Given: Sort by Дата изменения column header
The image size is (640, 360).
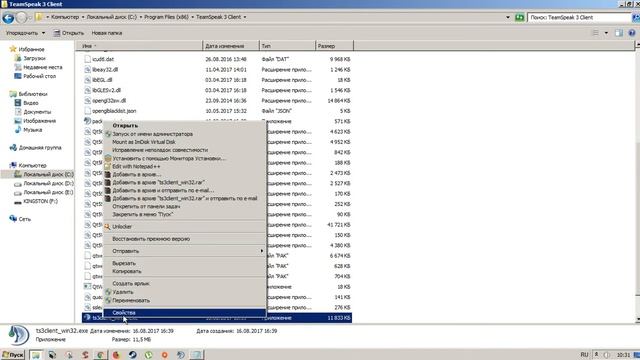Looking at the screenshot, I should point(231,46).
